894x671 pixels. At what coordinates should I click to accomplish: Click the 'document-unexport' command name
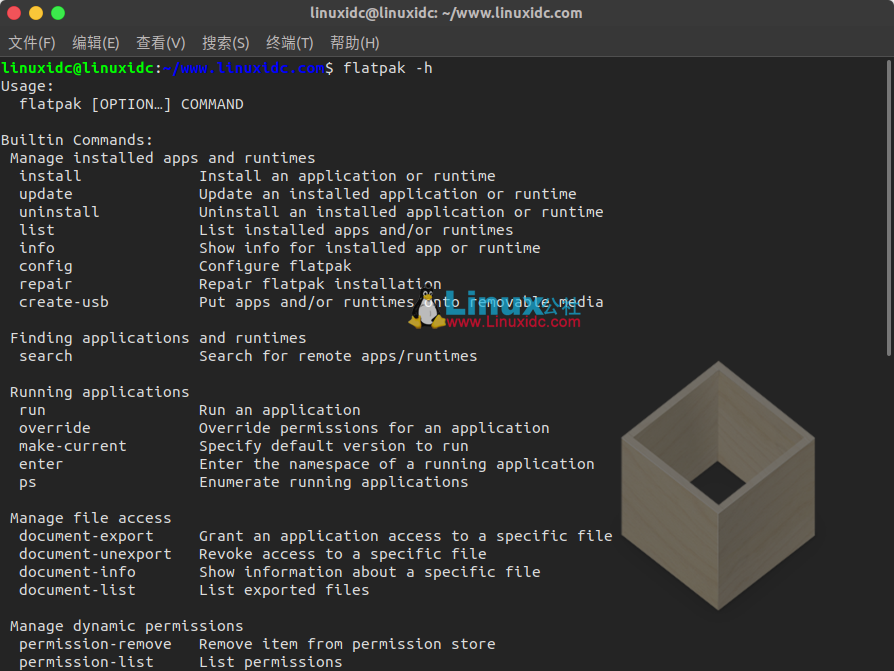tap(95, 554)
